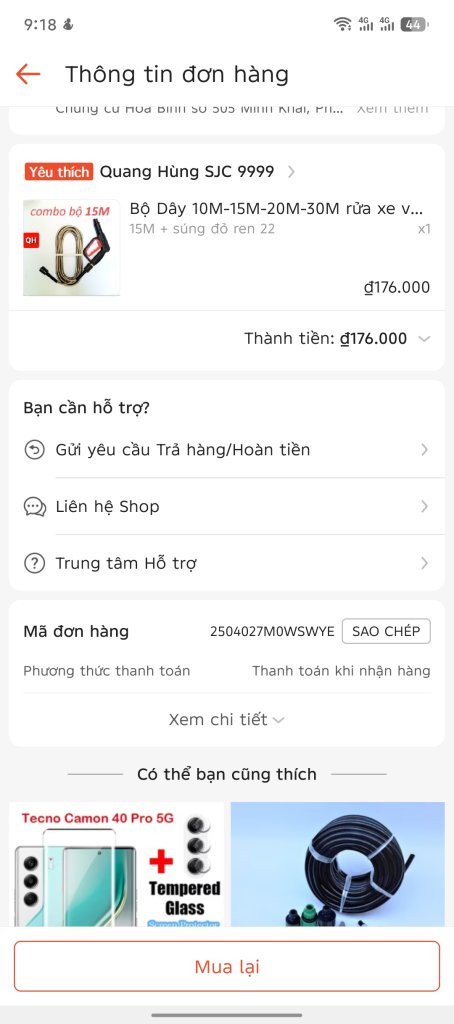This screenshot has height=1024, width=454.
Task: Copy order code with SAO CHÉP button
Action: click(x=386, y=632)
